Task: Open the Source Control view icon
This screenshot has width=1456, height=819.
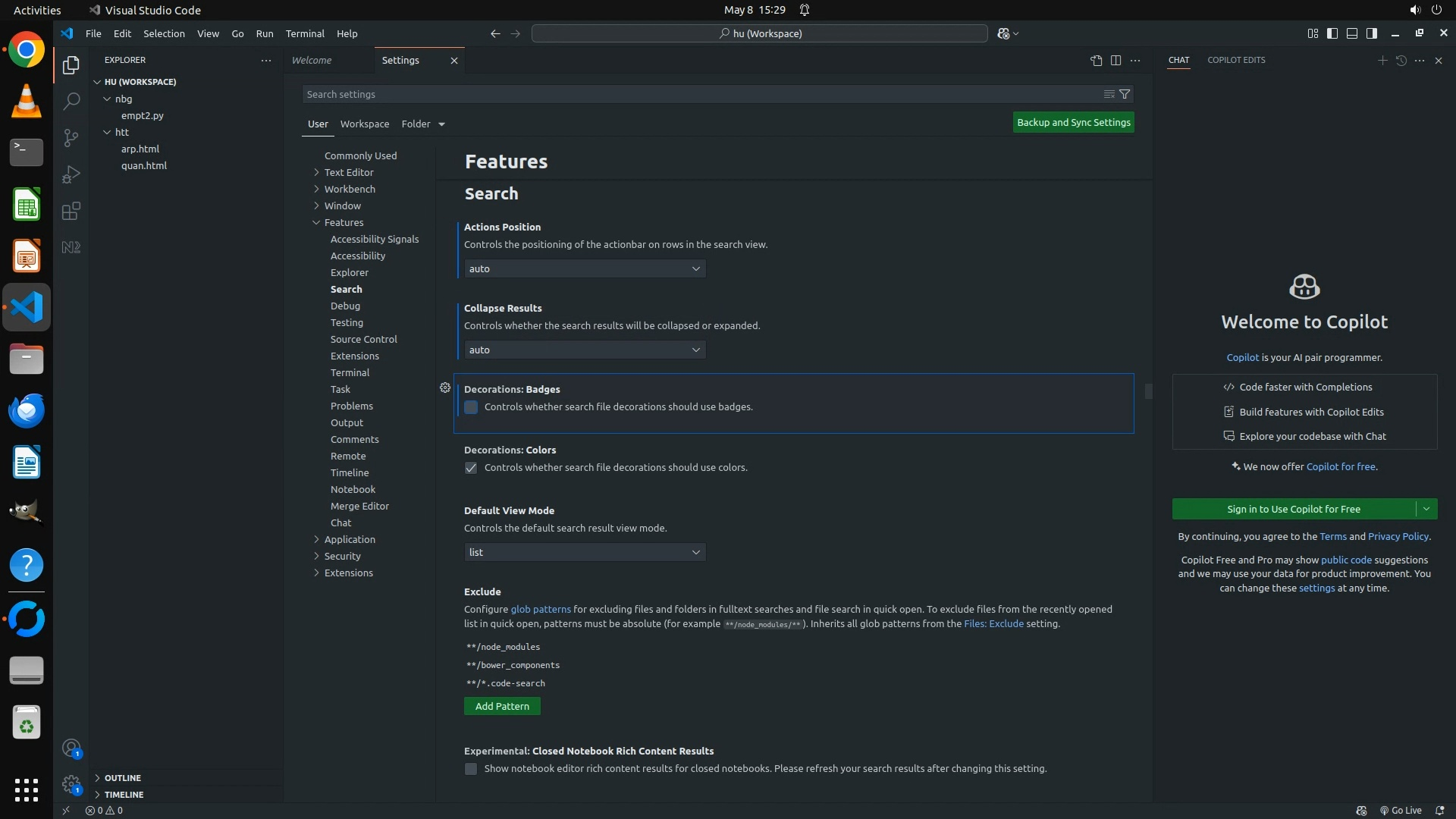Action: [71, 137]
